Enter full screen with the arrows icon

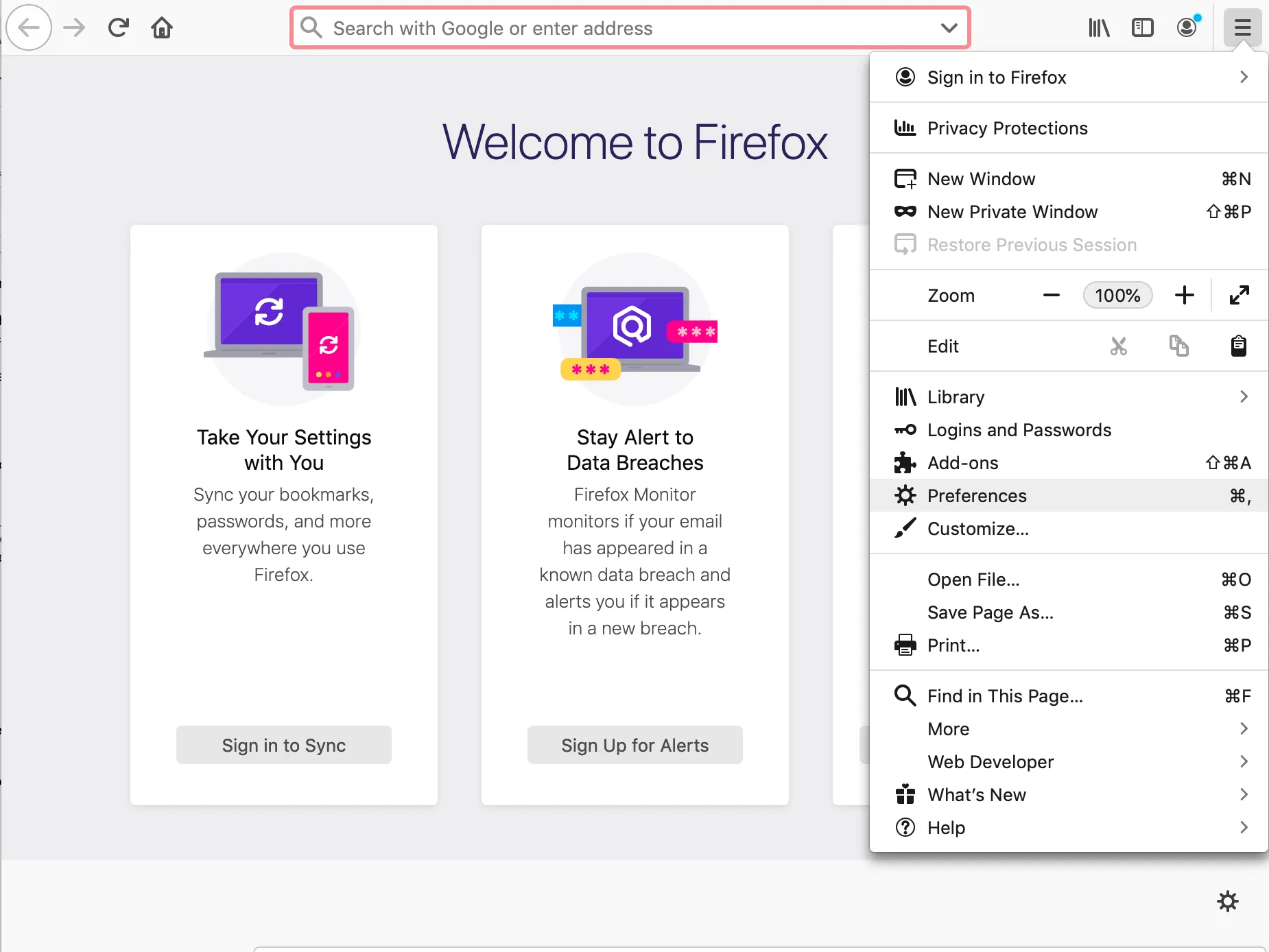point(1240,296)
